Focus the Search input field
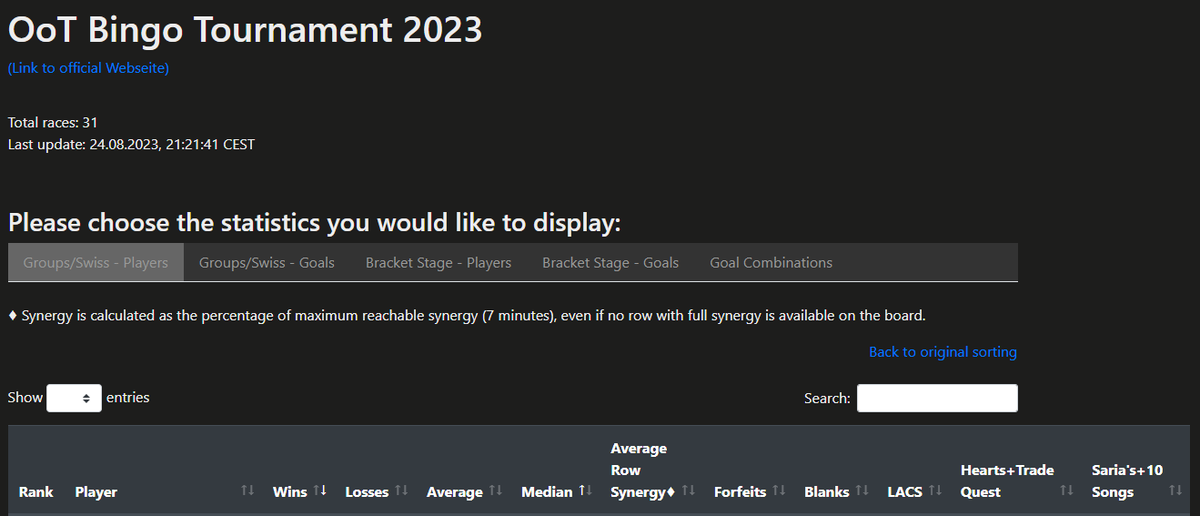Image resolution: width=1200 pixels, height=516 pixels. pyautogui.click(x=937, y=398)
